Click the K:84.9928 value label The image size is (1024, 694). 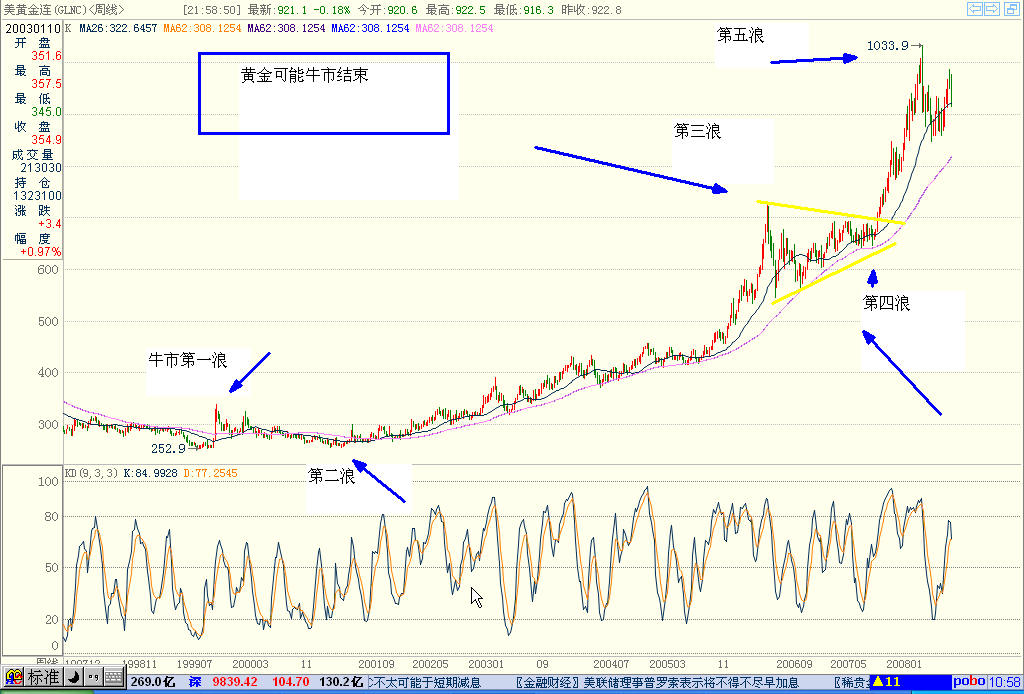click(150, 473)
